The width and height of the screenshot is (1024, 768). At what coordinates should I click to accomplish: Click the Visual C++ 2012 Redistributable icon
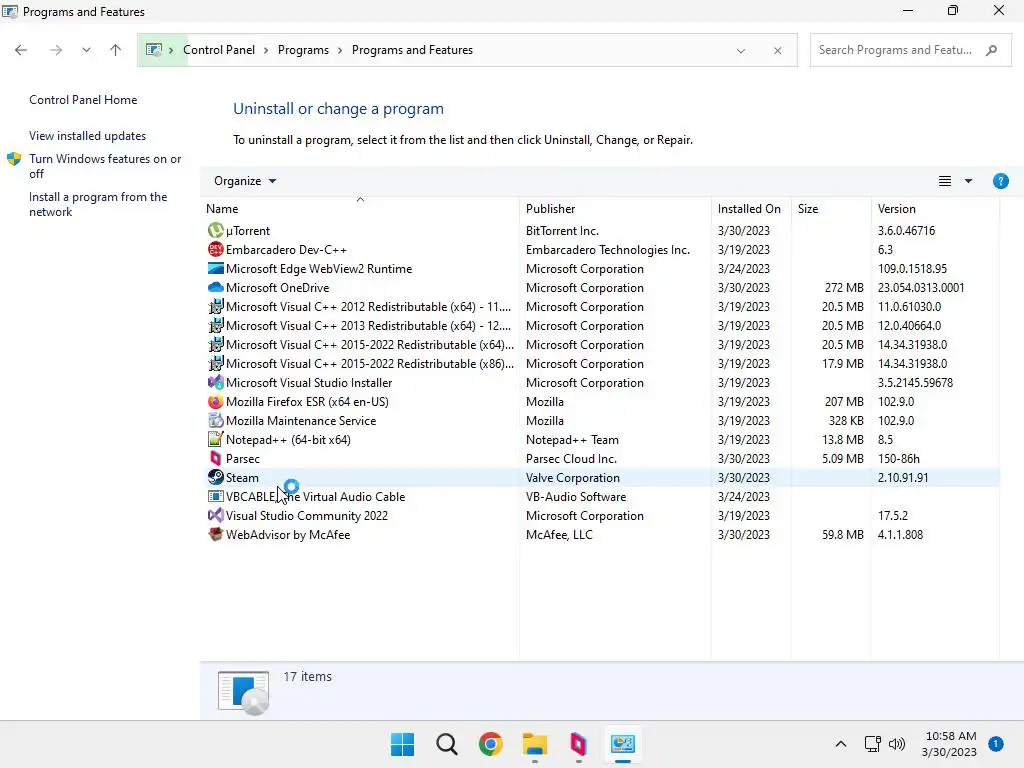216,306
